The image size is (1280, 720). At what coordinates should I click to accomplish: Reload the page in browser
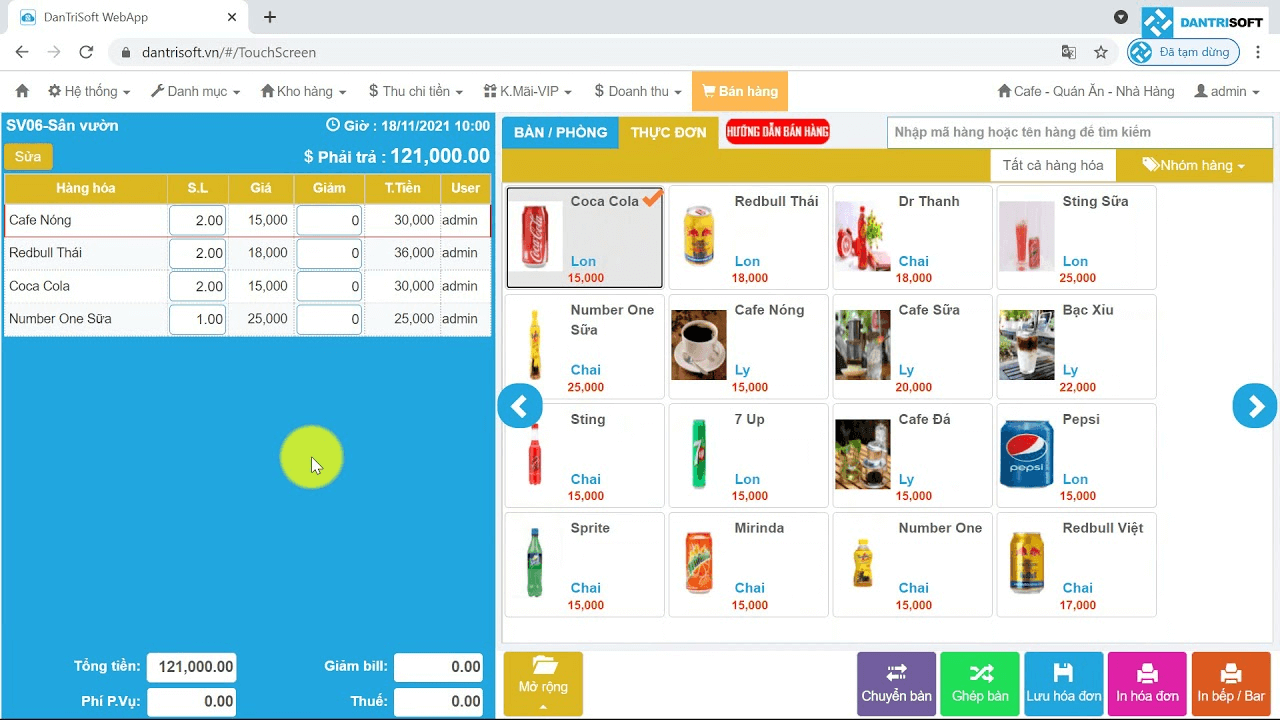tap(86, 52)
